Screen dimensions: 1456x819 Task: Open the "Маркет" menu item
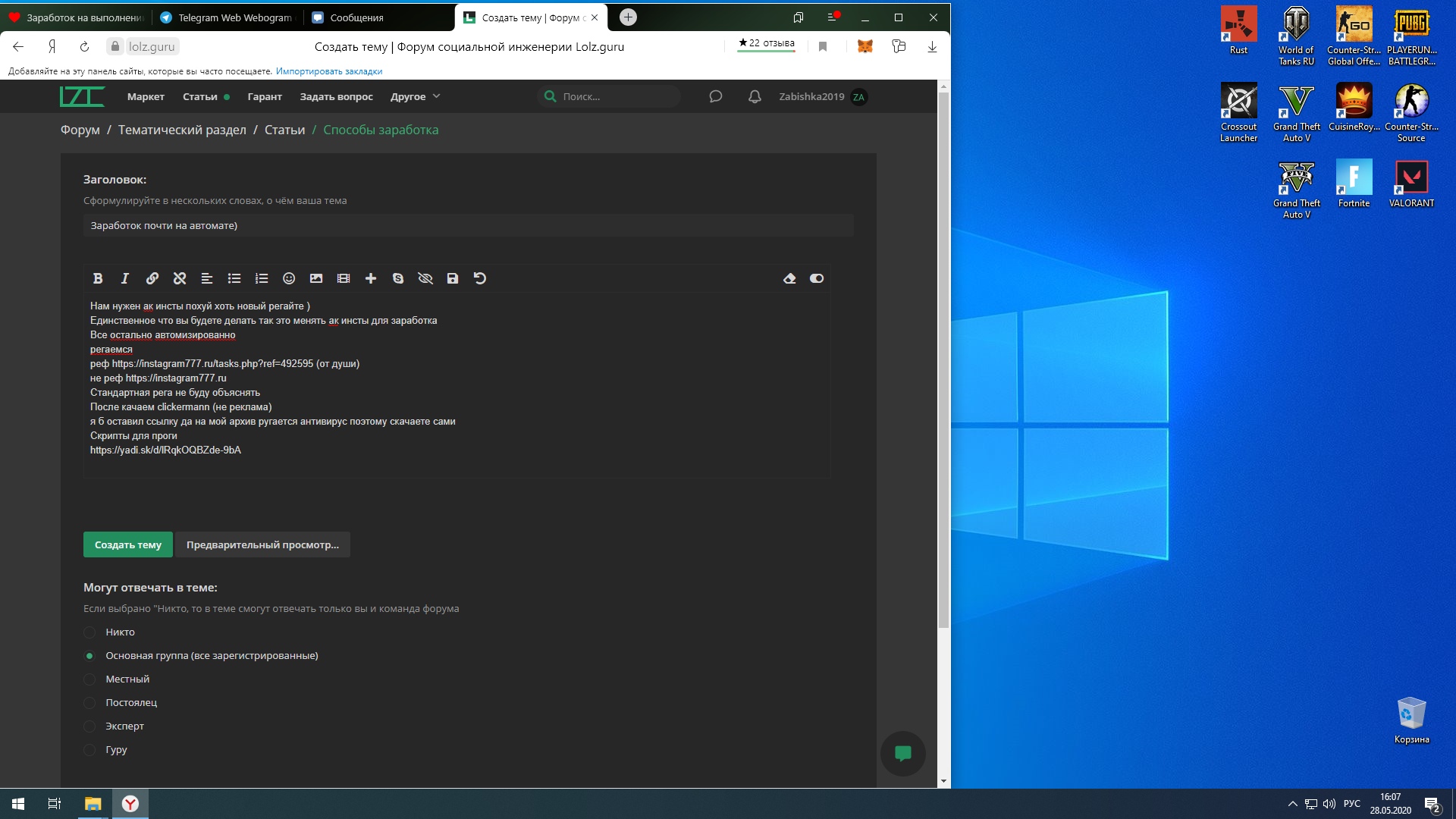[146, 96]
